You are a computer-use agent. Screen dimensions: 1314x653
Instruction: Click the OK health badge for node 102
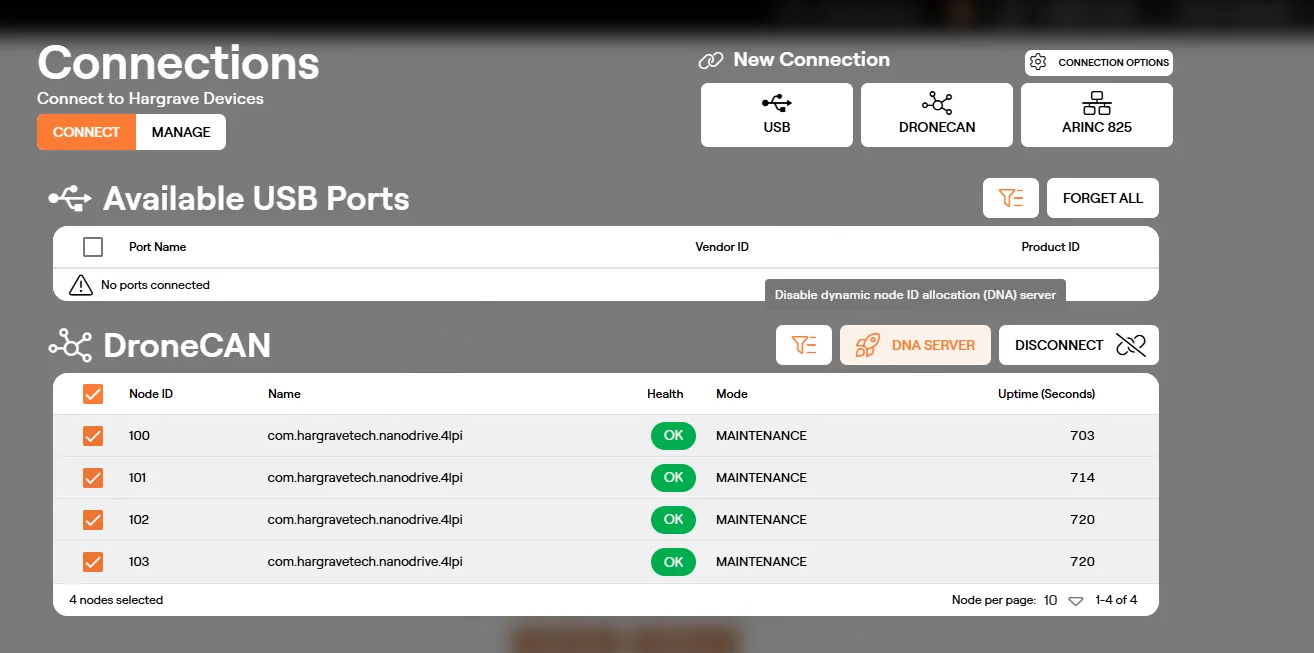(673, 520)
